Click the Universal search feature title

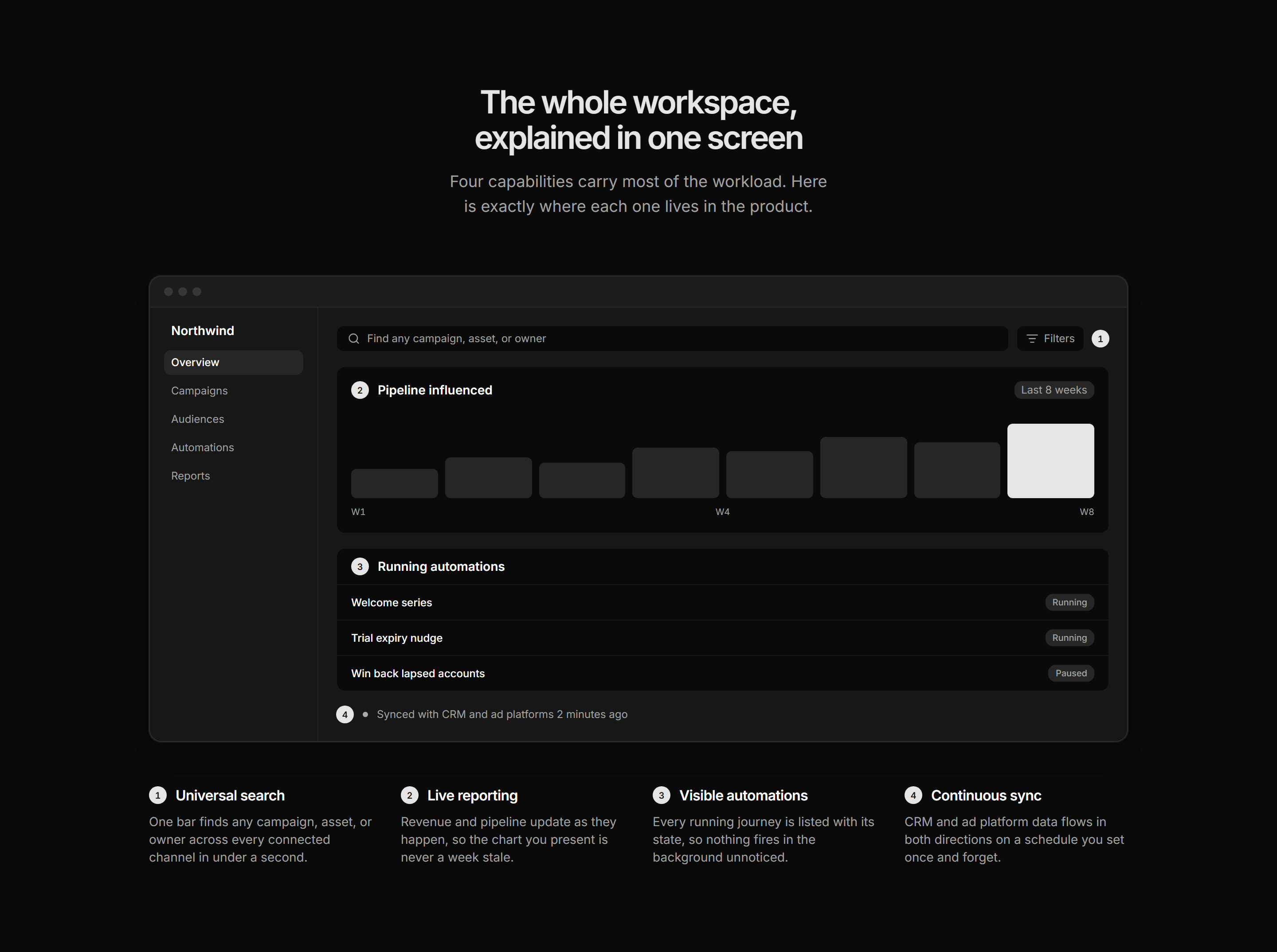pos(230,796)
